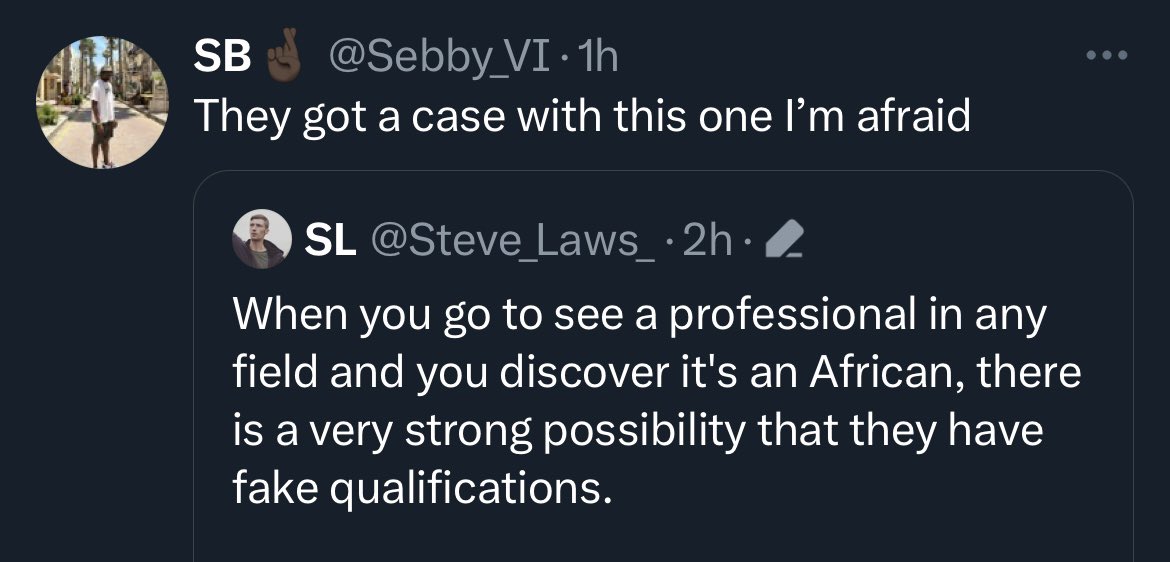
Task: Open SB's profile picture
Action: (104, 102)
